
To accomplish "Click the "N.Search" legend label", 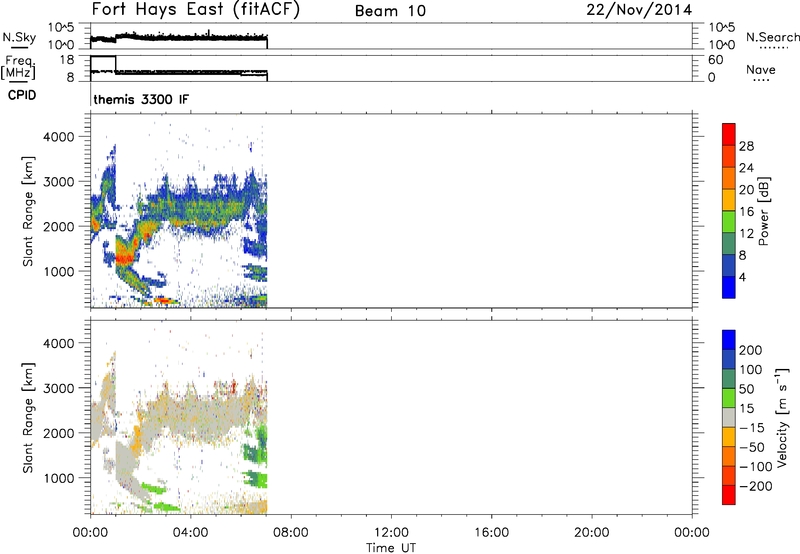I will pyautogui.click(x=772, y=37).
